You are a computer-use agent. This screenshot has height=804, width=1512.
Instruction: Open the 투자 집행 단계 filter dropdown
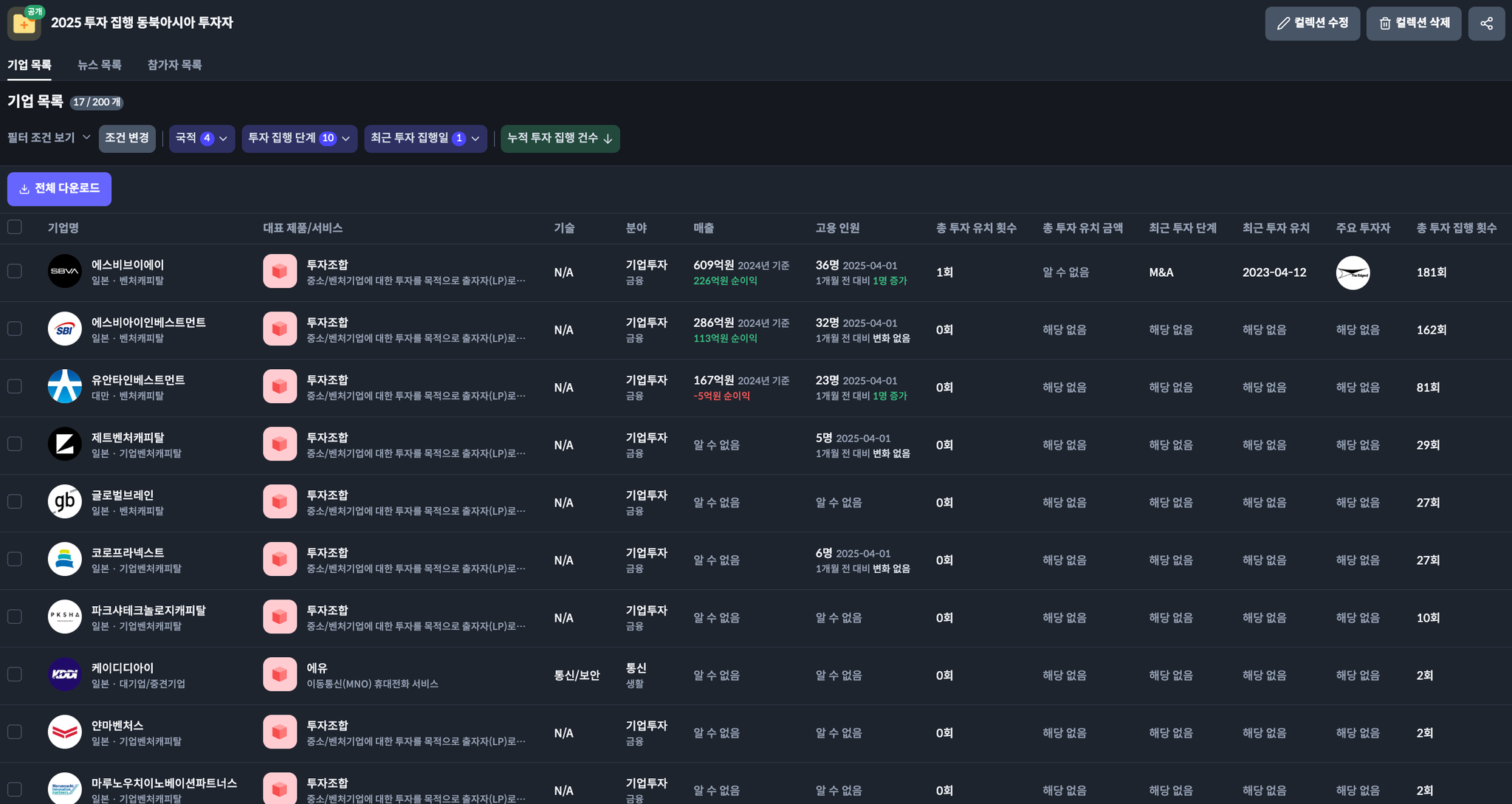pos(299,139)
